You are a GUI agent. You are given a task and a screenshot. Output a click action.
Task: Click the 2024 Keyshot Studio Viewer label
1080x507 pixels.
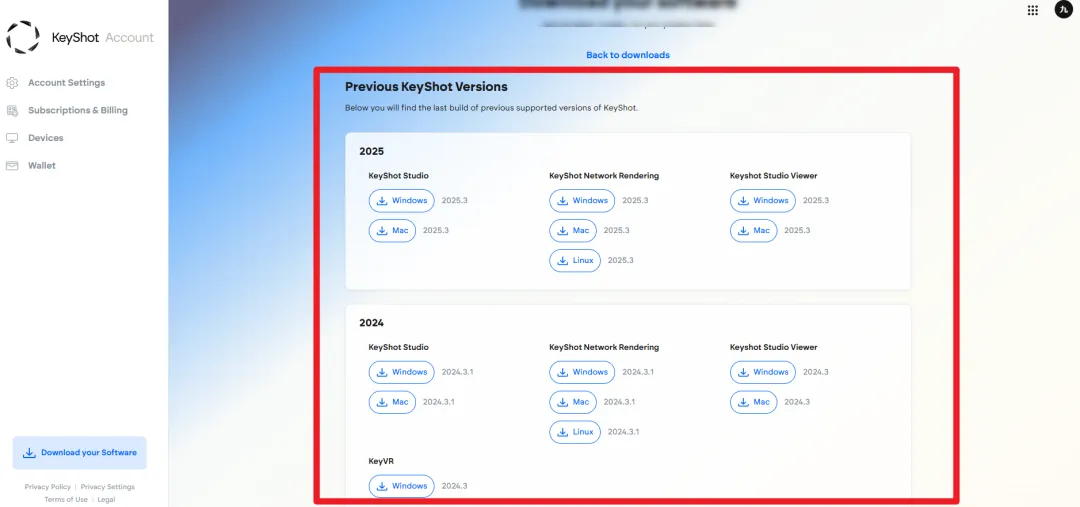pyautogui.click(x=773, y=347)
